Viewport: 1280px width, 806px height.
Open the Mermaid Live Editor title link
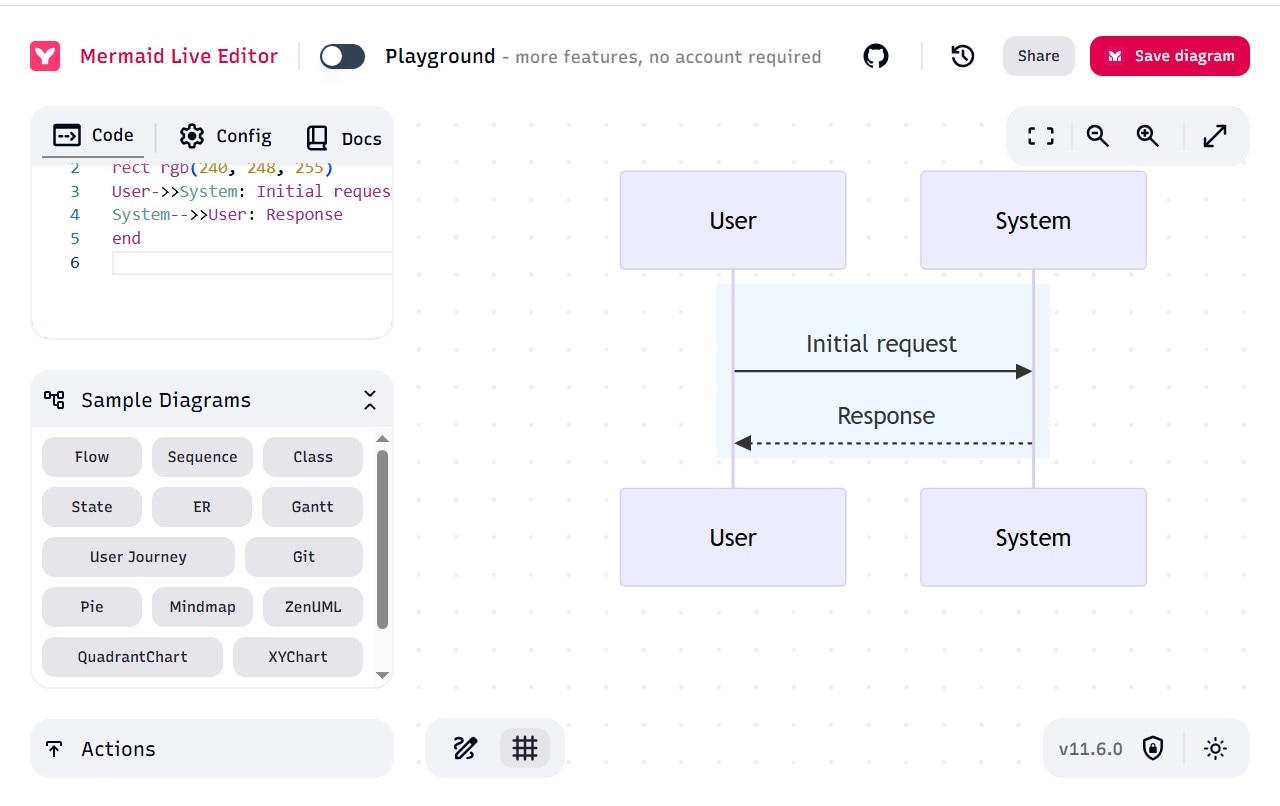pos(179,56)
